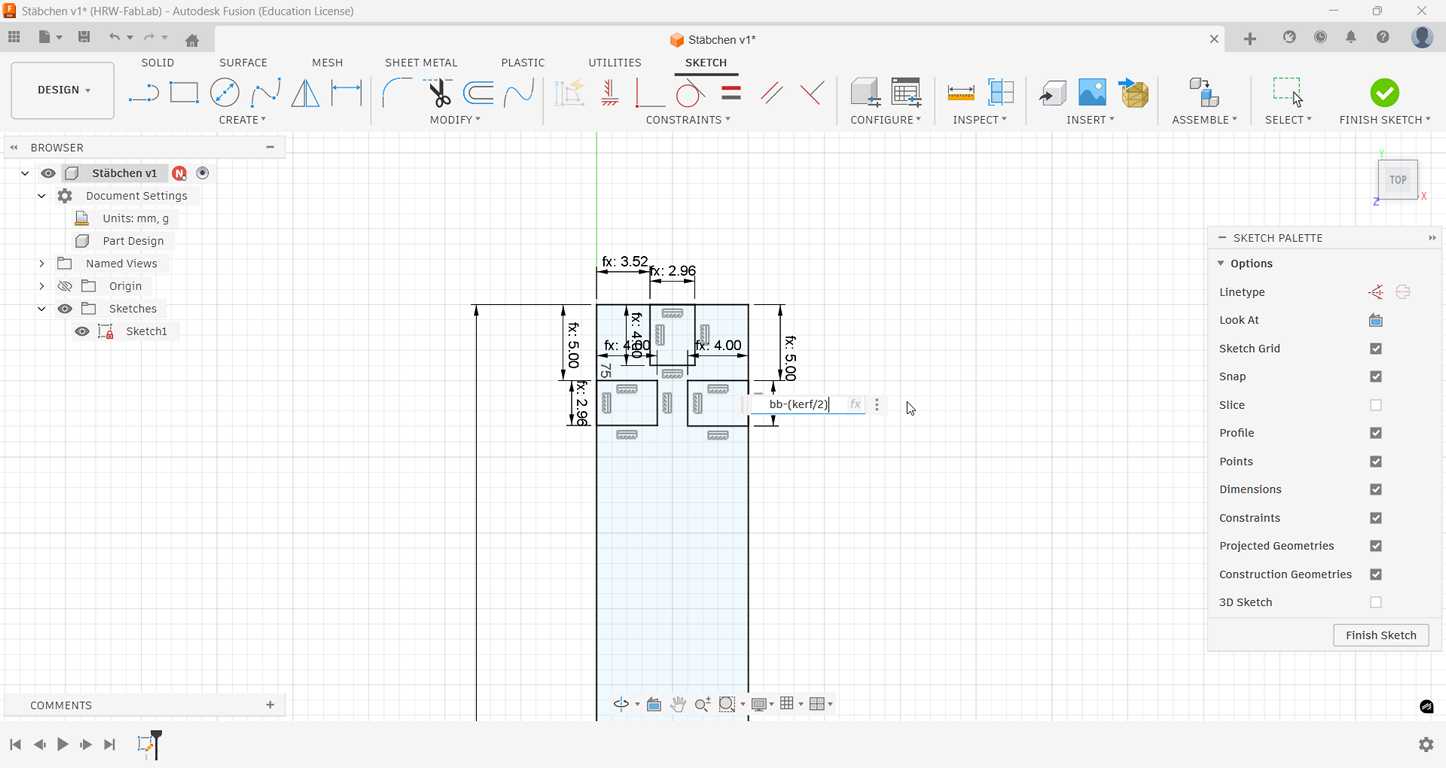Apply the Parallel constraint
The image size is (1446, 768).
click(771, 93)
